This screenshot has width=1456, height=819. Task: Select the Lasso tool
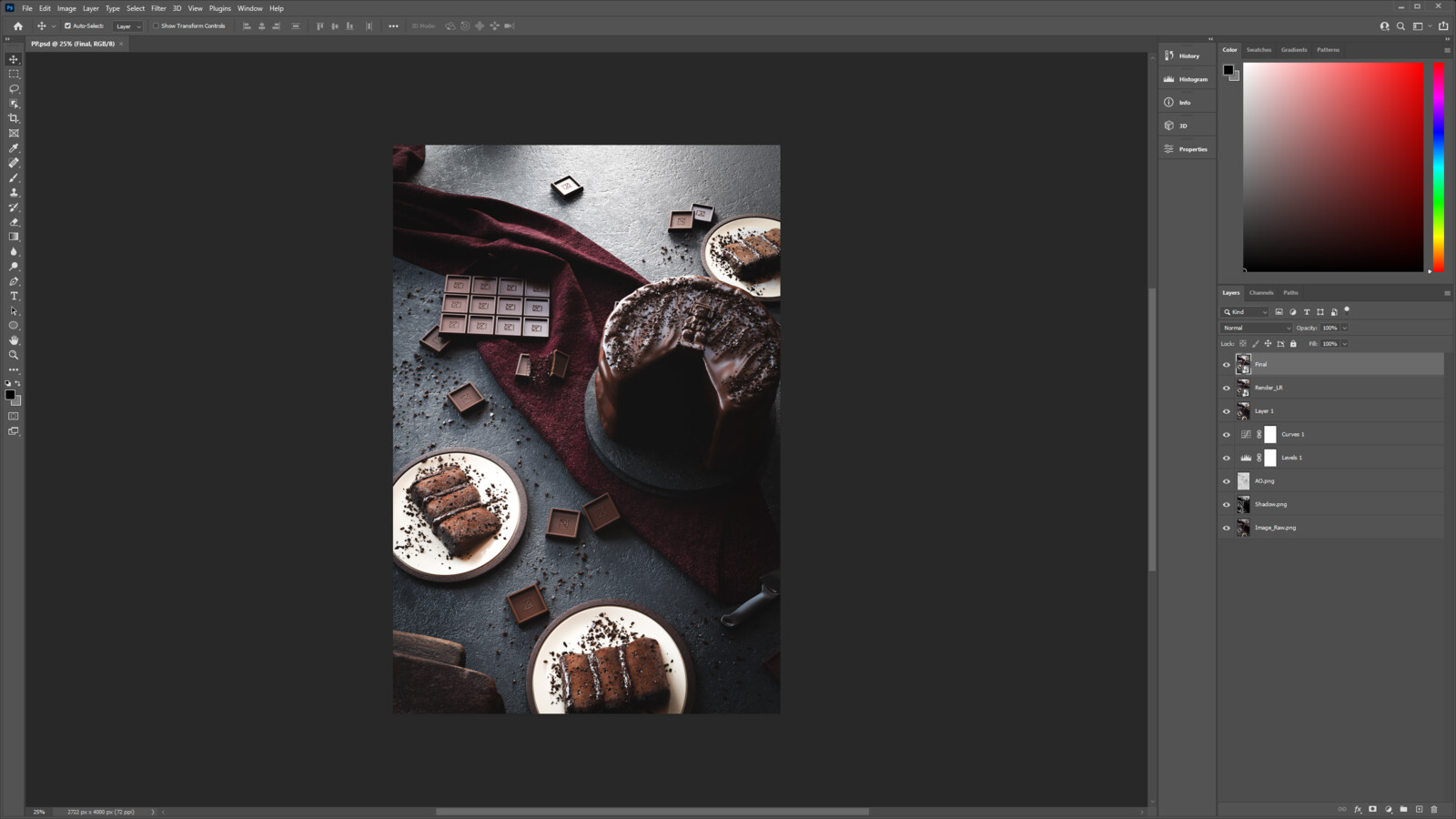click(14, 88)
